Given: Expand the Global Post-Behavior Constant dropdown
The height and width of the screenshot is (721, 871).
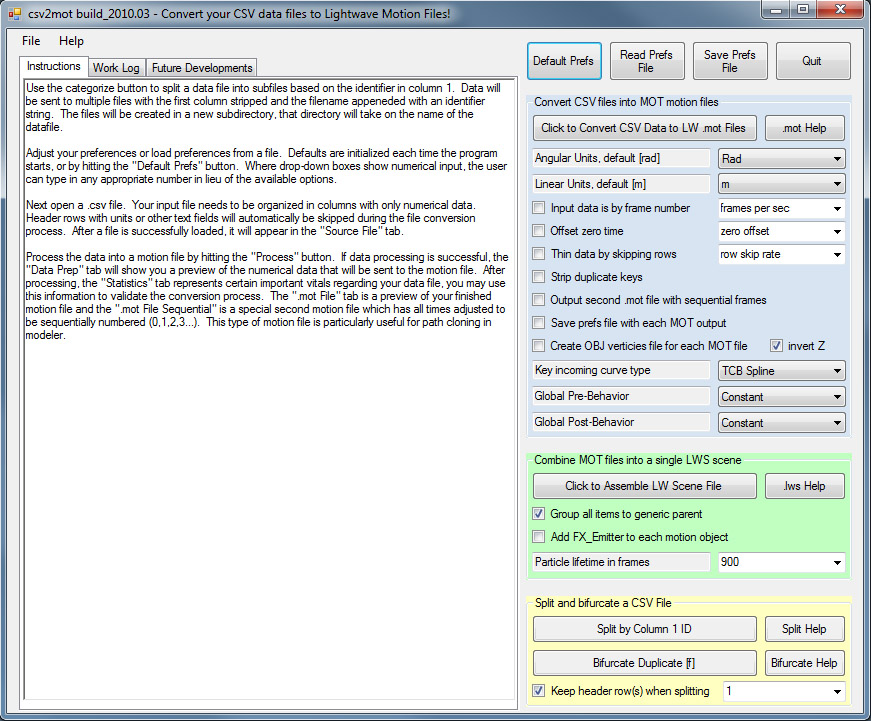Looking at the screenshot, I should (x=782, y=423).
